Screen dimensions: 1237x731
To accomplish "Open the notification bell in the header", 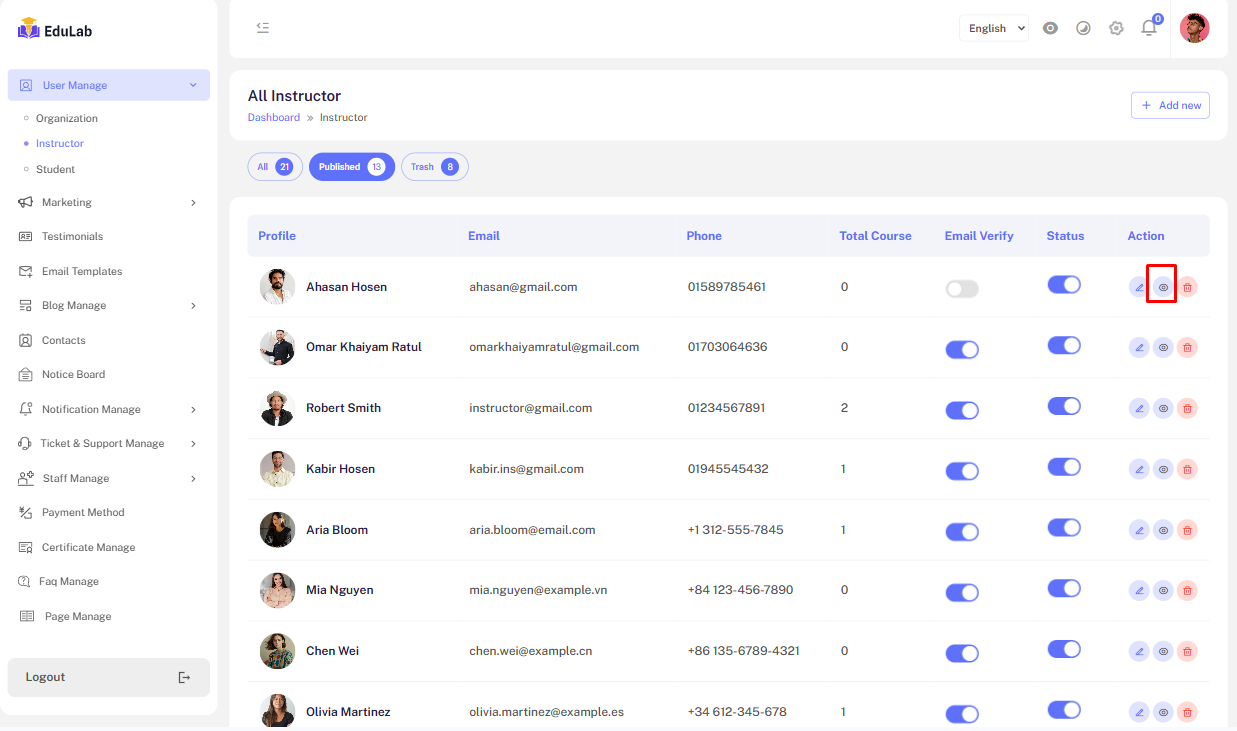I will (1149, 28).
